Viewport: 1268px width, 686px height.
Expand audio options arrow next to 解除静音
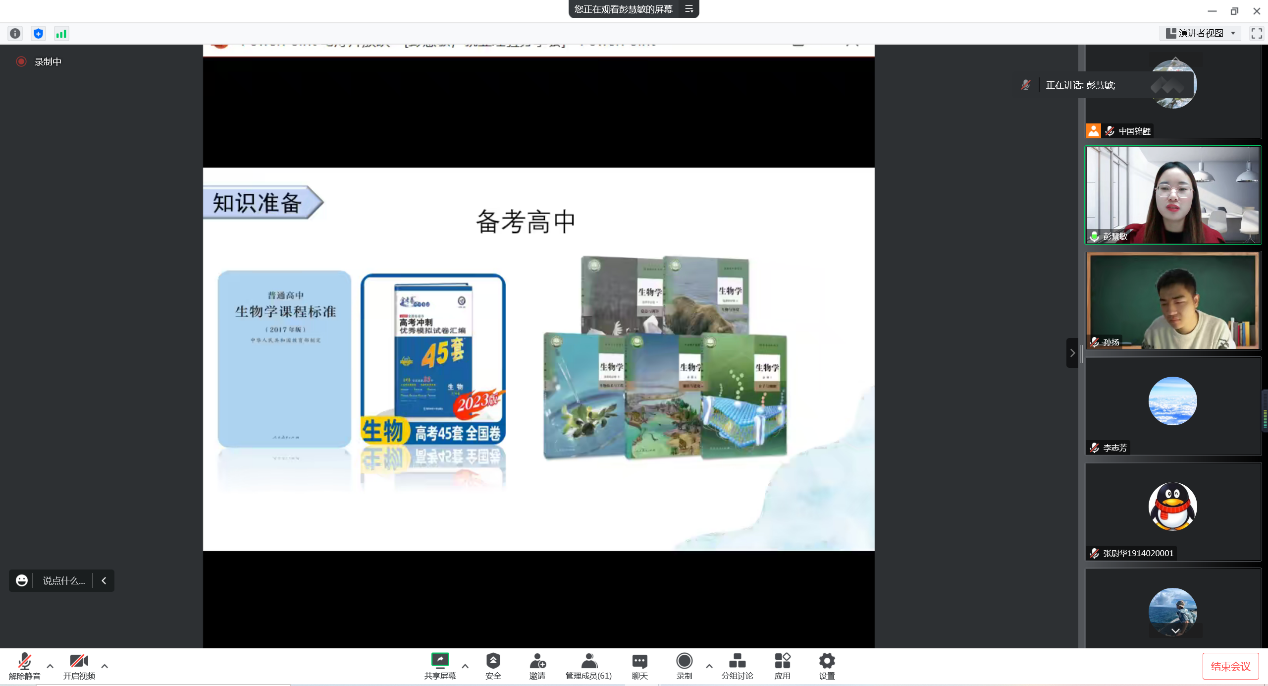(50, 666)
